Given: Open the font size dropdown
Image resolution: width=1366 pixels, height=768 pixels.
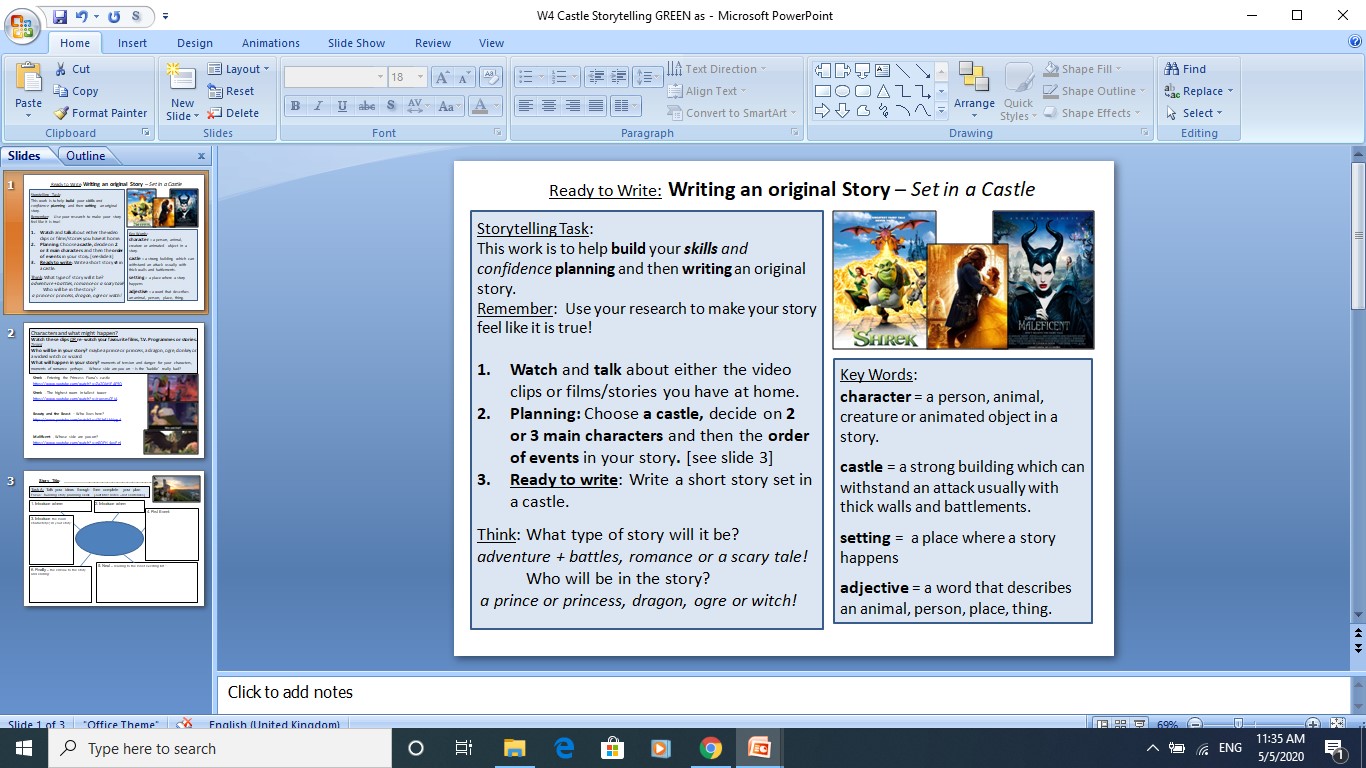Looking at the screenshot, I should 420,77.
